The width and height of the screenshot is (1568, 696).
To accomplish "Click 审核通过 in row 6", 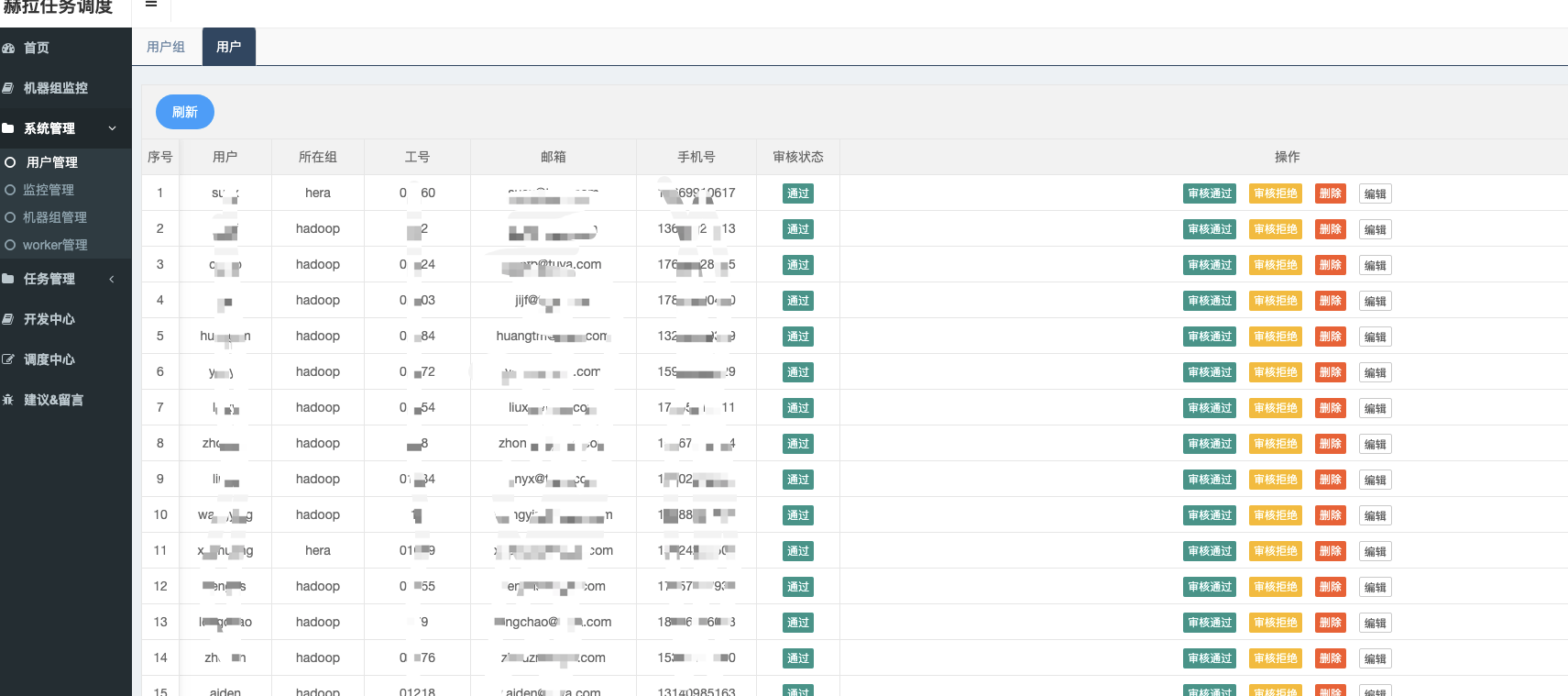I will point(1210,372).
